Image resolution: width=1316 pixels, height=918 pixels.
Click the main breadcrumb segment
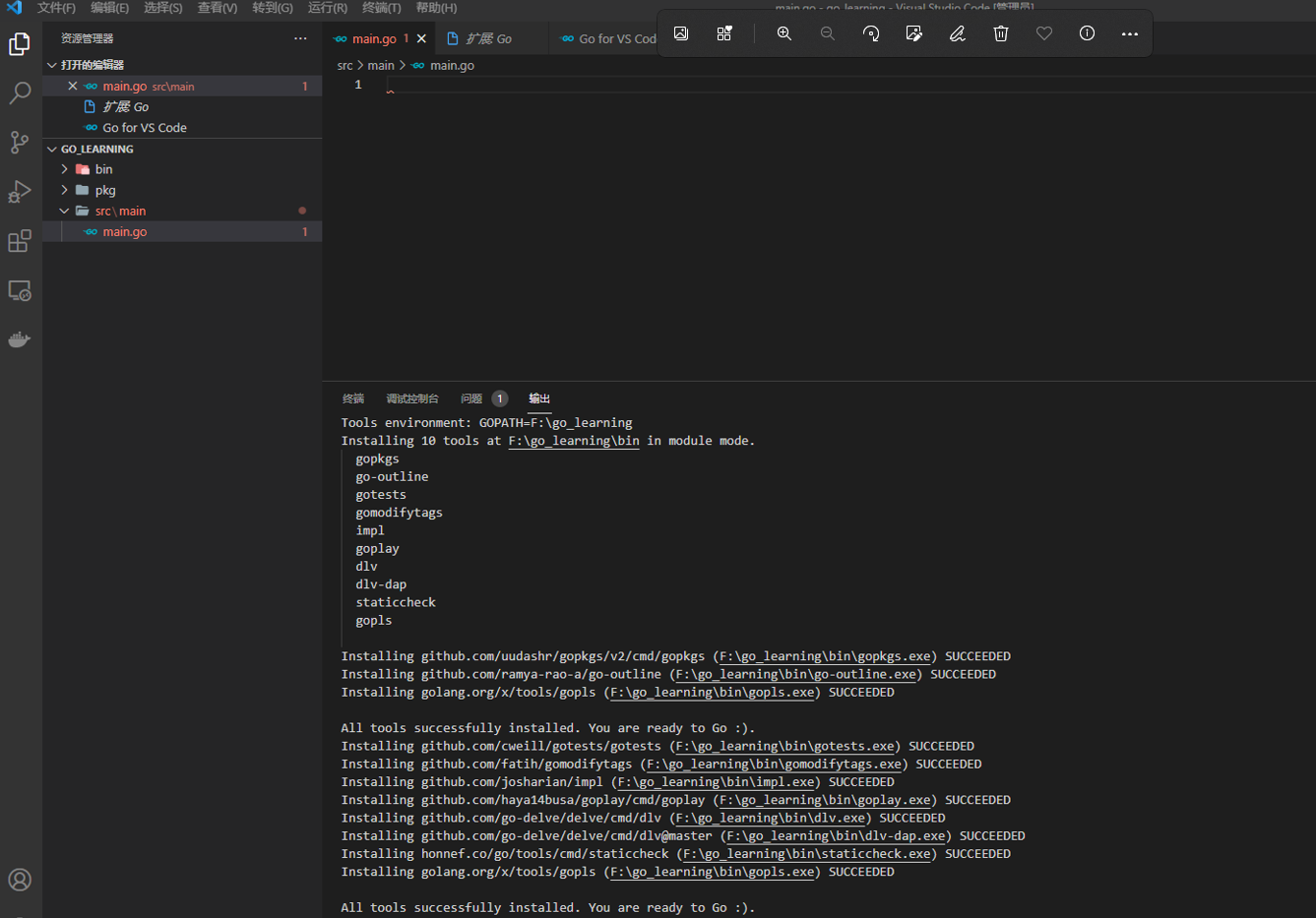(381, 66)
